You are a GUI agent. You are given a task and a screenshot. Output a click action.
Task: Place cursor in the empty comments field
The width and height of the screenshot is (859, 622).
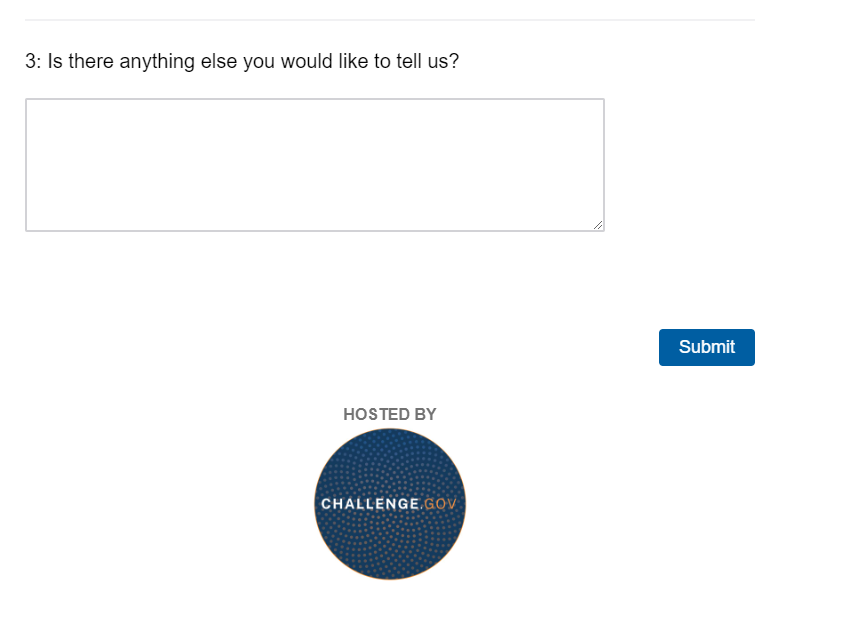pos(315,165)
